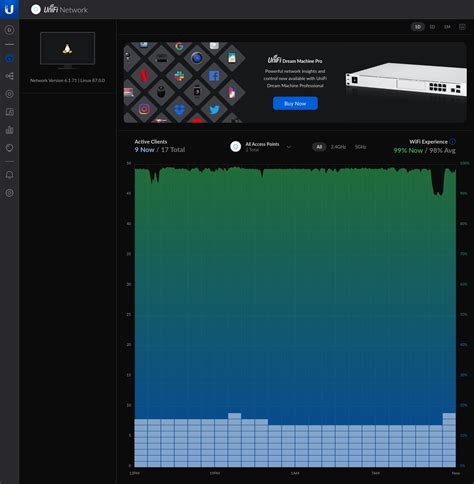Open the Settings gear icon in sidebar
Image resolution: width=474 pixels, height=484 pixels.
[9, 193]
